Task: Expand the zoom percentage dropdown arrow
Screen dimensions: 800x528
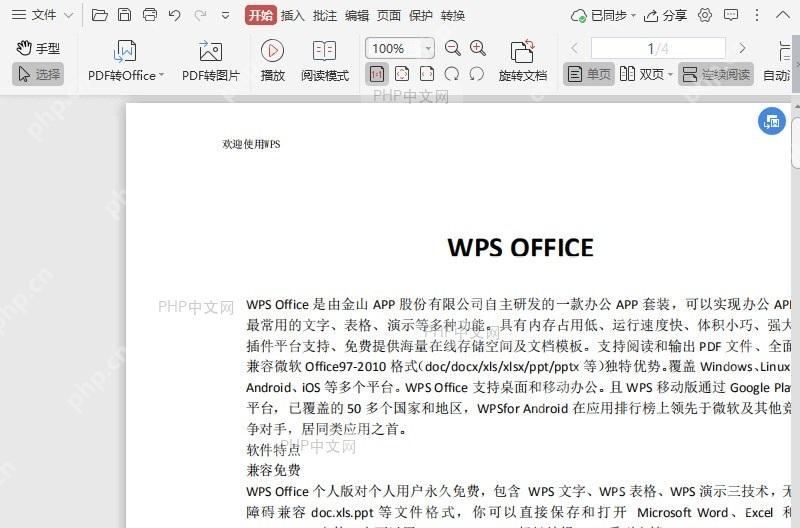Action: (429, 48)
